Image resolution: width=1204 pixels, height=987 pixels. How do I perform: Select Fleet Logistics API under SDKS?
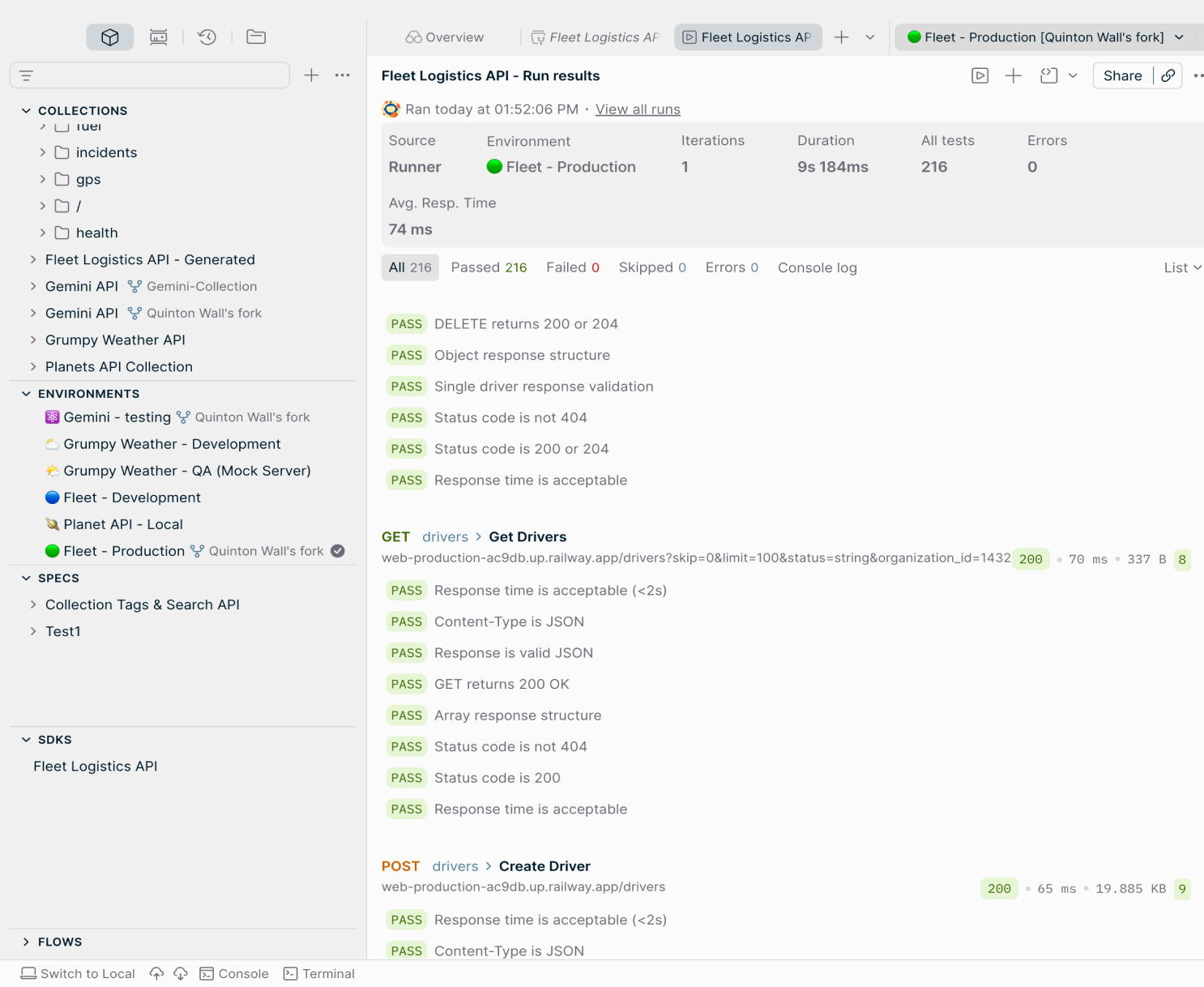pyautogui.click(x=96, y=766)
